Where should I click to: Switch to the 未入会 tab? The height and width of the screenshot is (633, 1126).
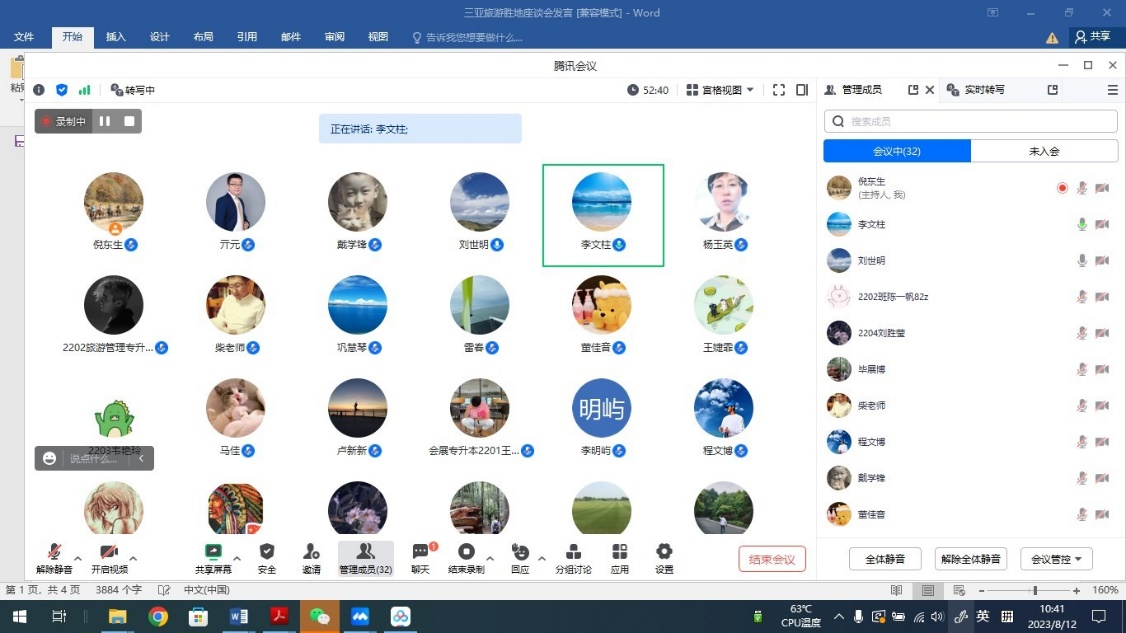1044,151
